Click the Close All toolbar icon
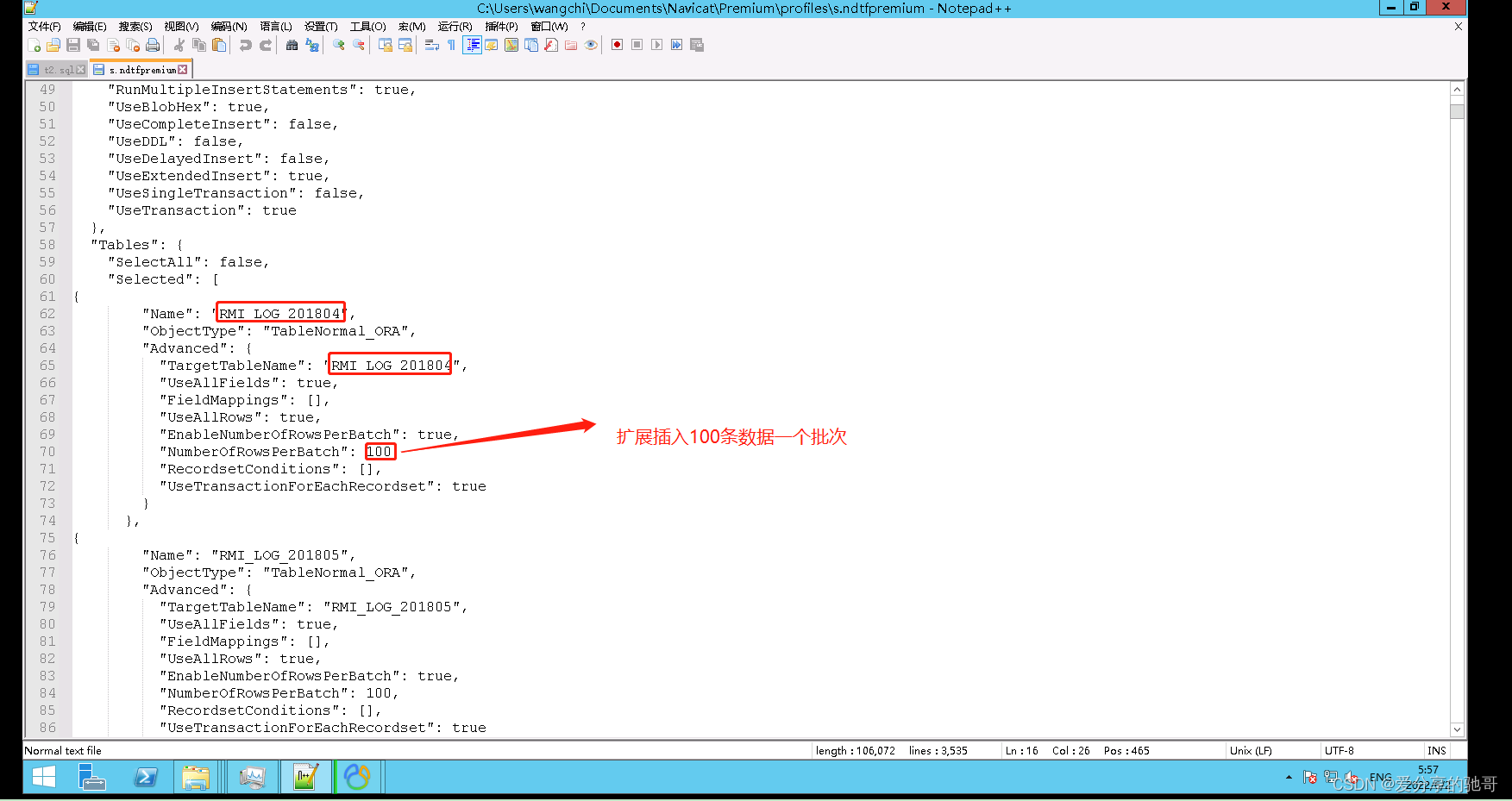Screen dimensions: 1512x801 coord(133,45)
